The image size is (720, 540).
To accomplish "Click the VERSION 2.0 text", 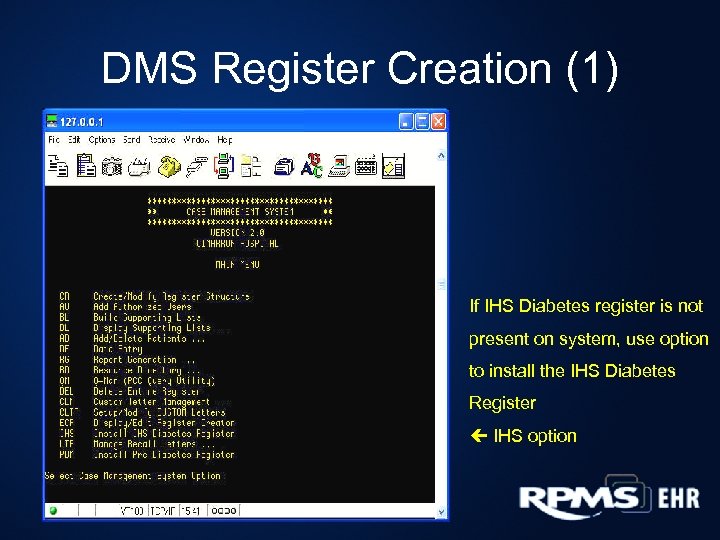I will (237, 233).
